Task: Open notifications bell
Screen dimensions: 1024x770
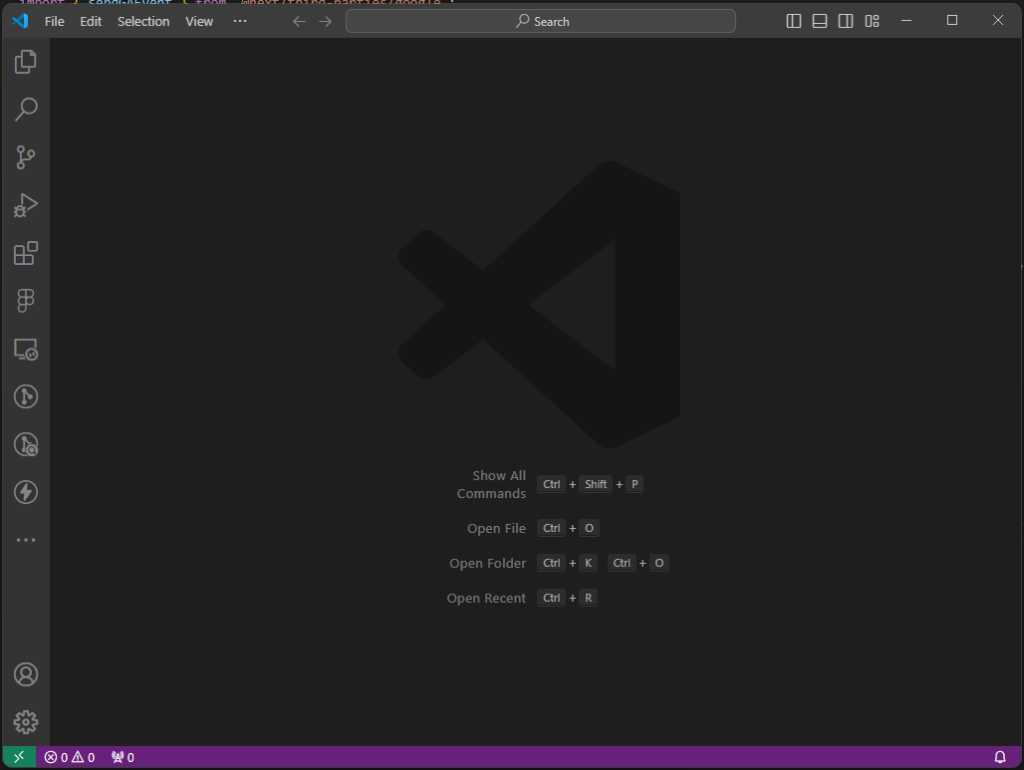Action: click(1000, 757)
